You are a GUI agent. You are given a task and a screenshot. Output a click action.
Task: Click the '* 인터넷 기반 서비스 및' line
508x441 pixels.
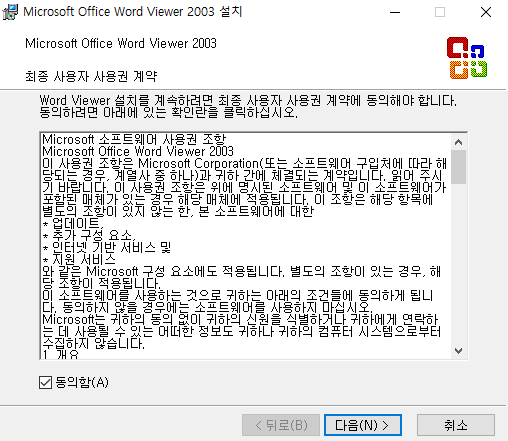point(107,247)
